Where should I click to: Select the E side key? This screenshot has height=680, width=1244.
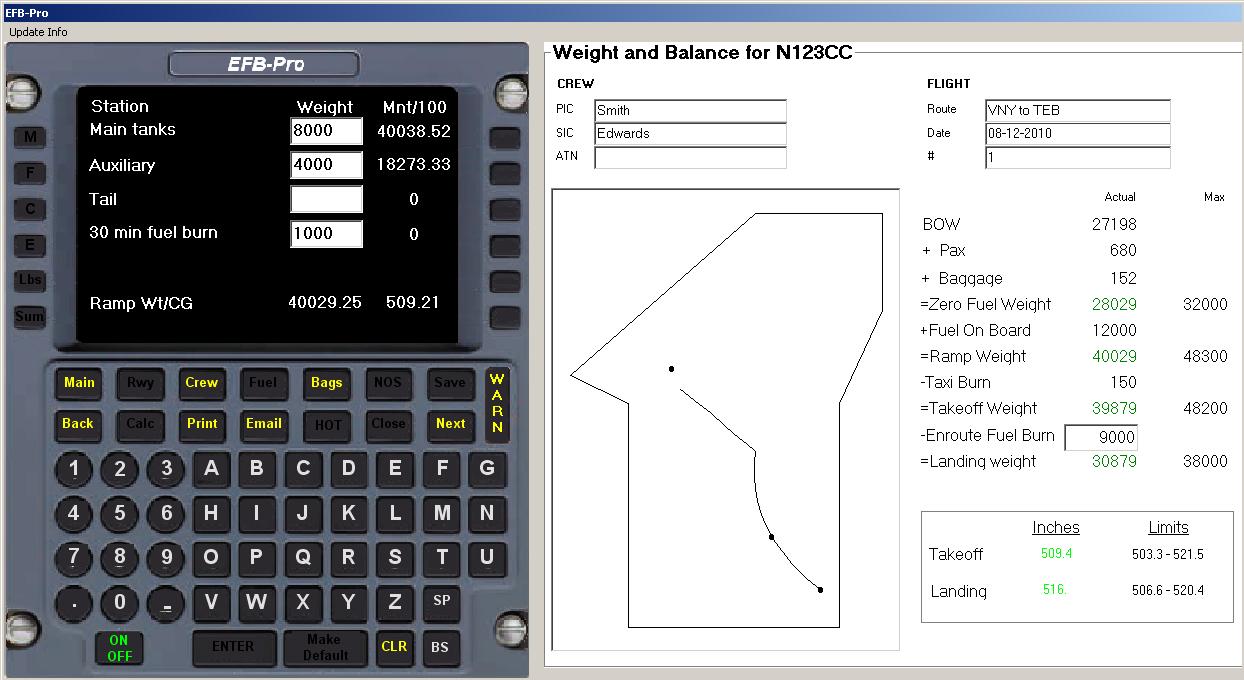coord(30,245)
